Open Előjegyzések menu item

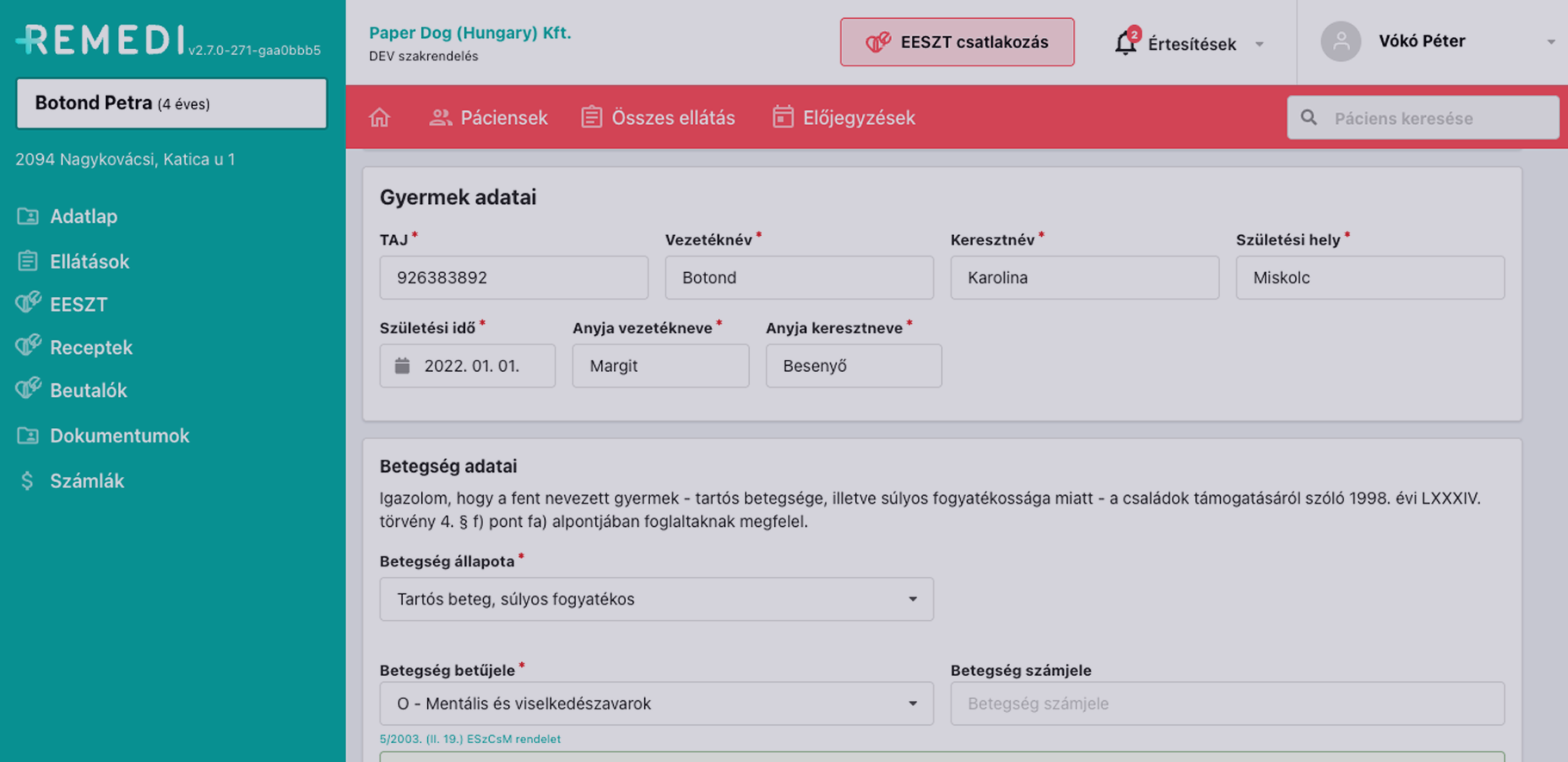point(844,118)
